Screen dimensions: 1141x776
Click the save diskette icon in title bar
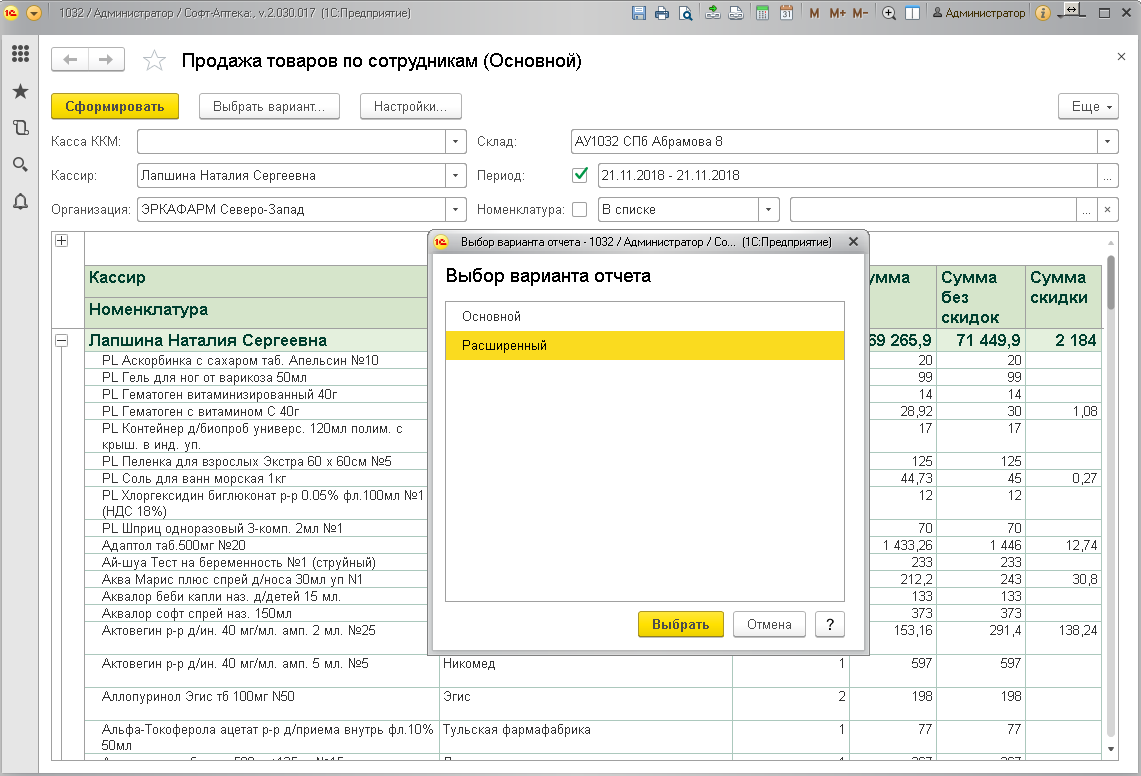tap(639, 13)
